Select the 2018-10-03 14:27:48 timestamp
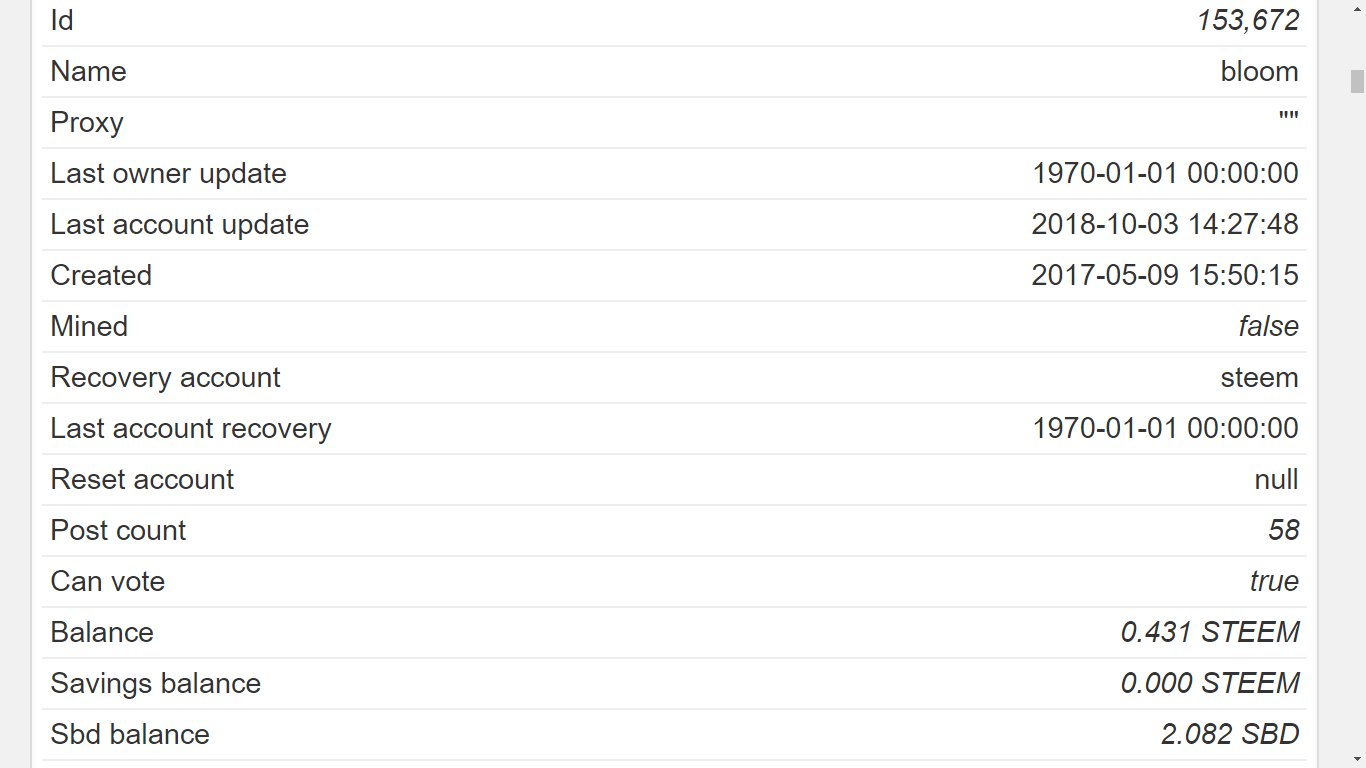 1165,224
